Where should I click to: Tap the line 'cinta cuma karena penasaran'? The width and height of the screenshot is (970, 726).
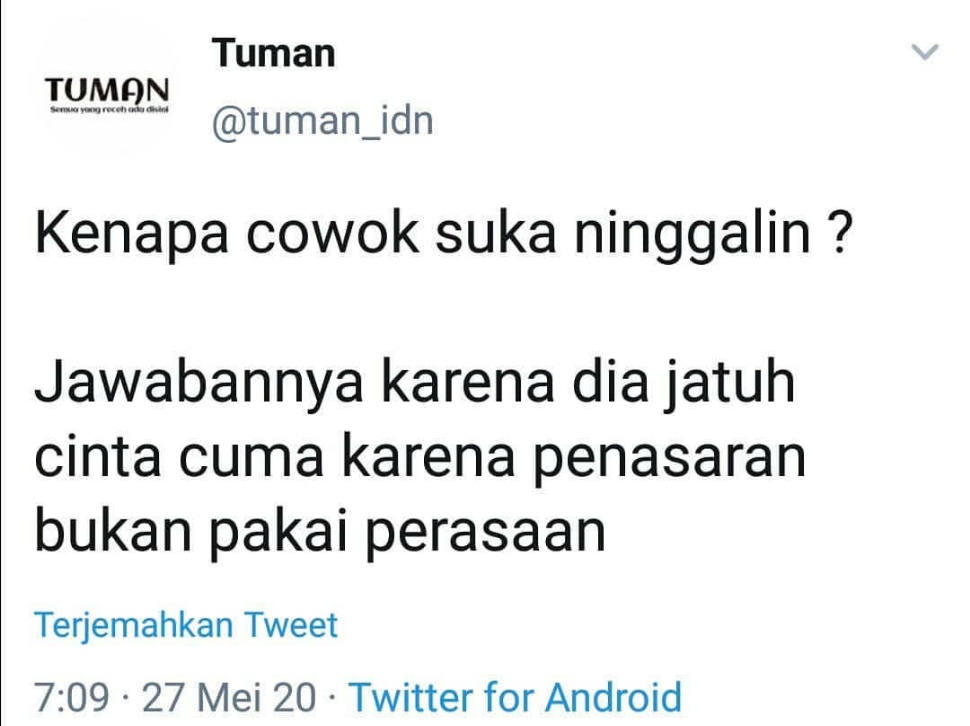[420, 458]
